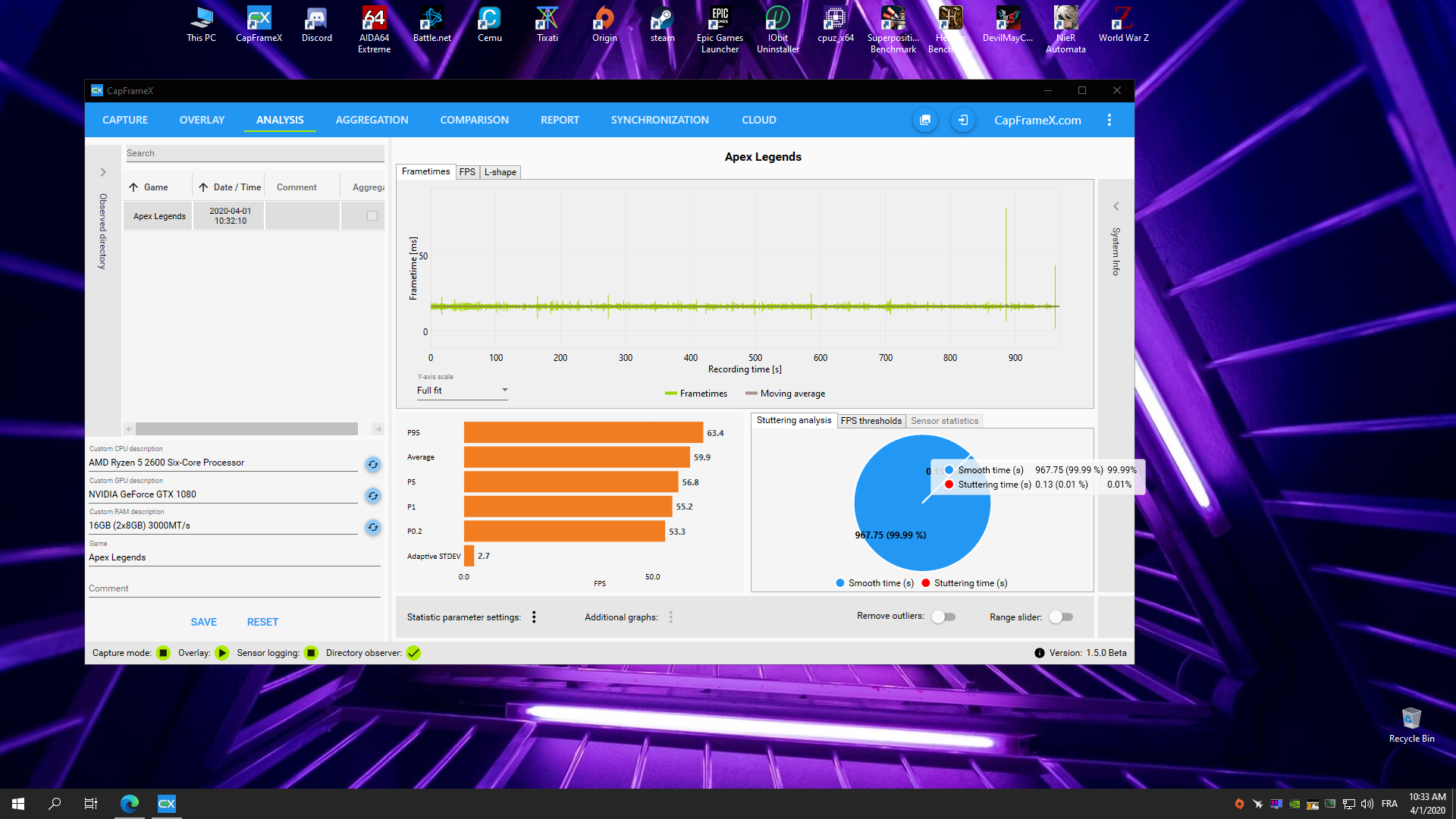The image size is (1456, 819).
Task: Refresh the custom CPU description
Action: click(x=373, y=464)
